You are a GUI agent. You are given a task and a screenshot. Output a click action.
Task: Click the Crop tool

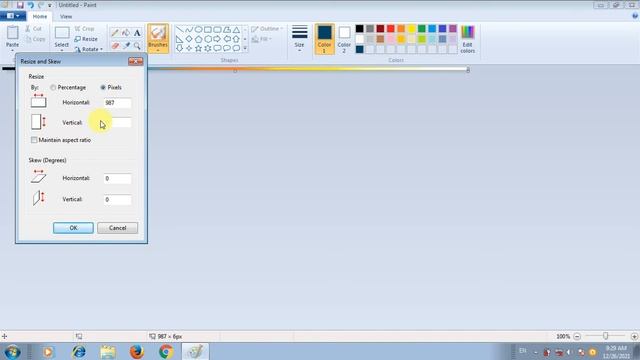tap(84, 29)
